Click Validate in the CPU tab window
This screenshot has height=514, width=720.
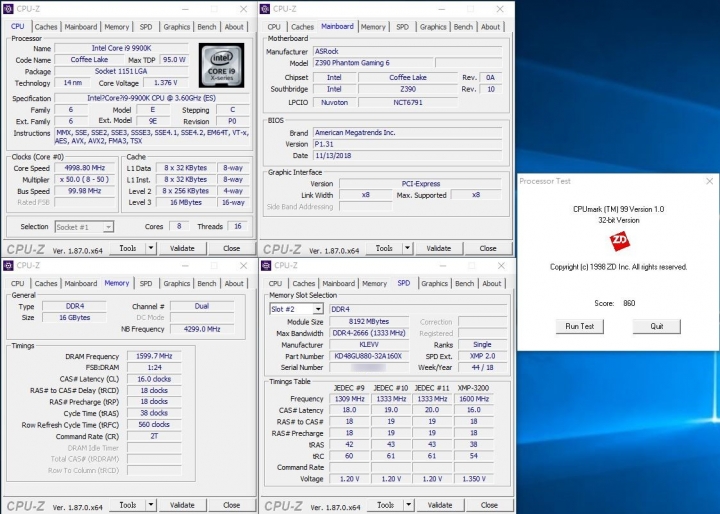(x=182, y=248)
